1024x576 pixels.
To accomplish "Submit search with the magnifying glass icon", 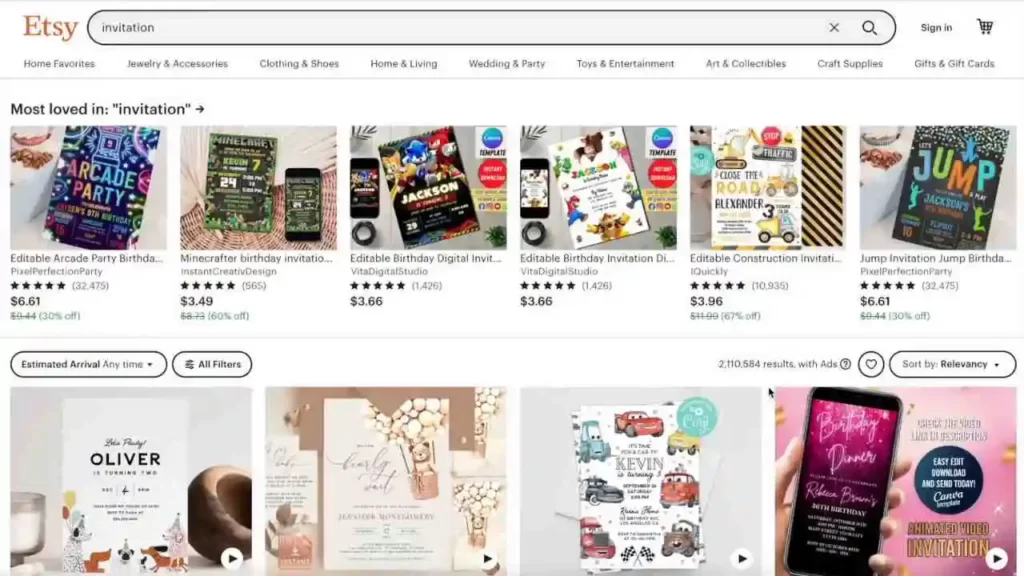I will tap(869, 27).
